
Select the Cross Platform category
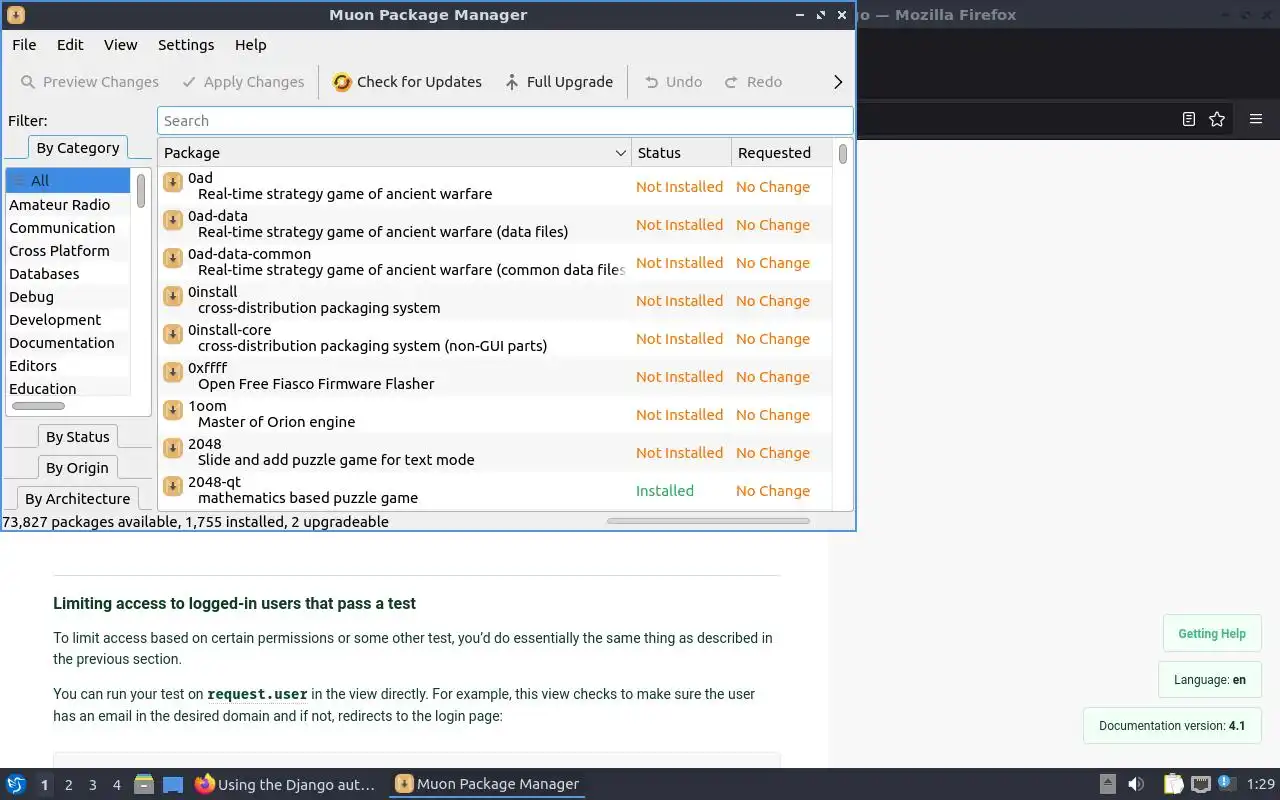[68, 251]
